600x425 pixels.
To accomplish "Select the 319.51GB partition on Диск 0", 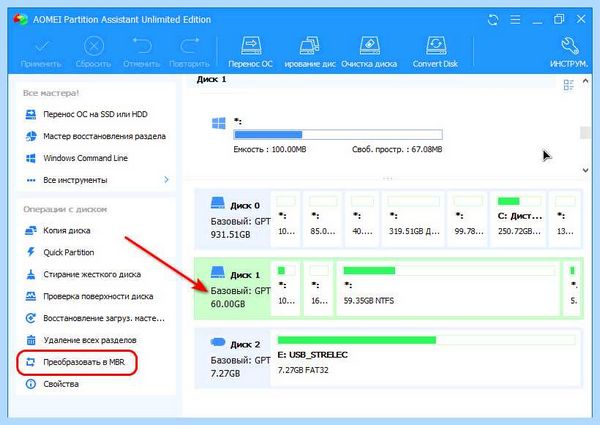I will tap(413, 219).
